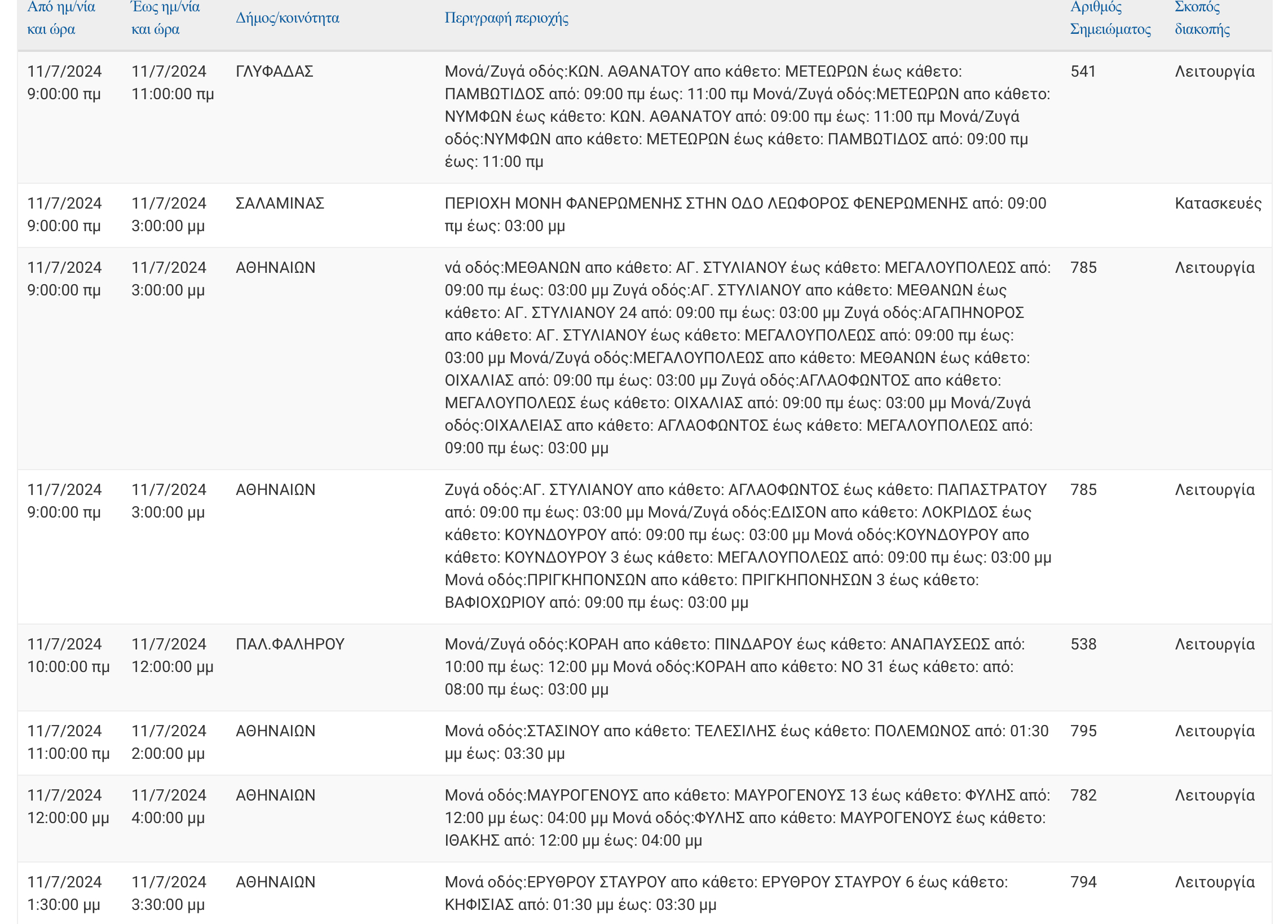The image size is (1288, 924).
Task: Click the start time '11/7/2024 12:00:00 μμ'
Action: 68,807
